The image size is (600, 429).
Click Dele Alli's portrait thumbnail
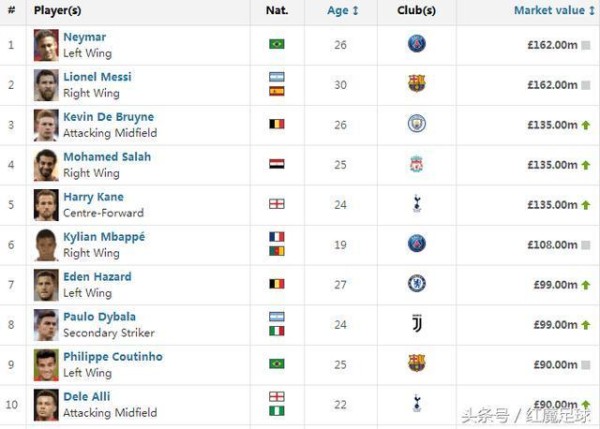tap(46, 404)
